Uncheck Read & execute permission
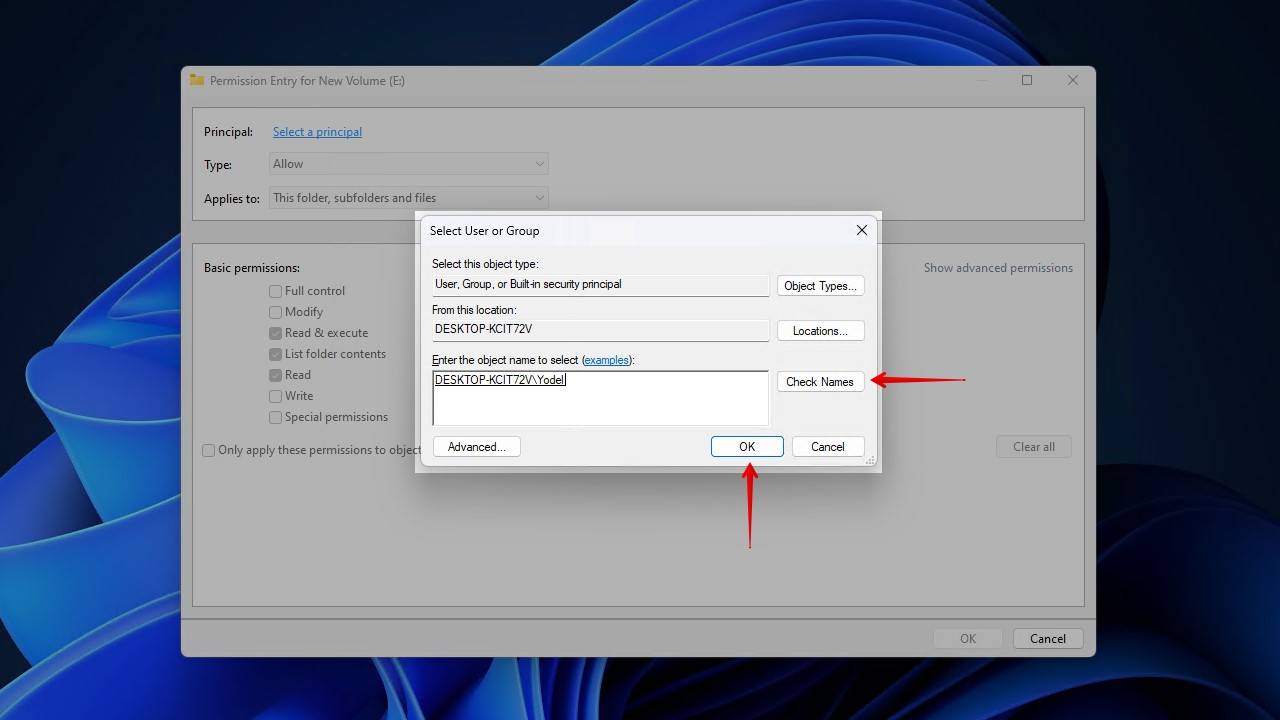The height and width of the screenshot is (720, 1280). [x=275, y=333]
